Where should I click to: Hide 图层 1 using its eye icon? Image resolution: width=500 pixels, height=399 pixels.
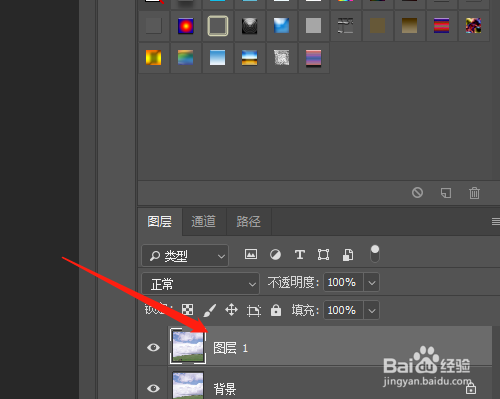(x=153, y=347)
